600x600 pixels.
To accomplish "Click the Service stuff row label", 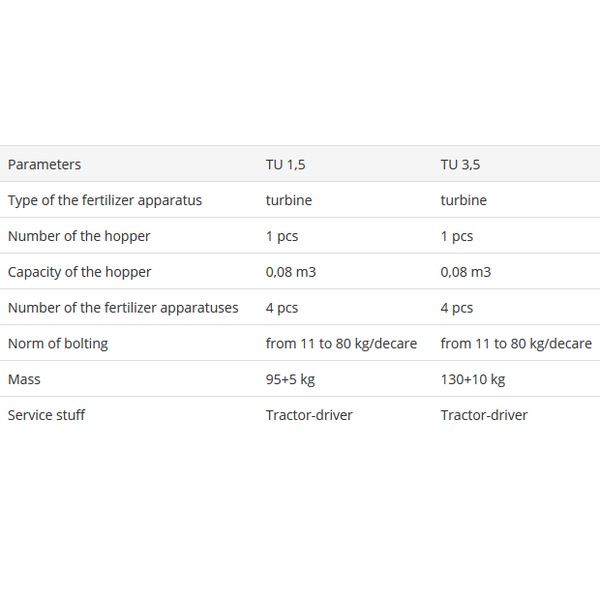I will [x=46, y=415].
